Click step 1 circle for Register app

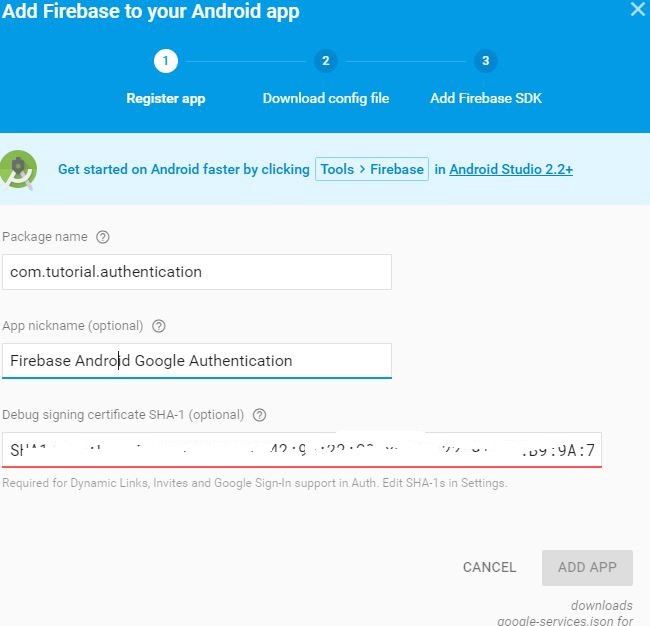click(x=166, y=61)
